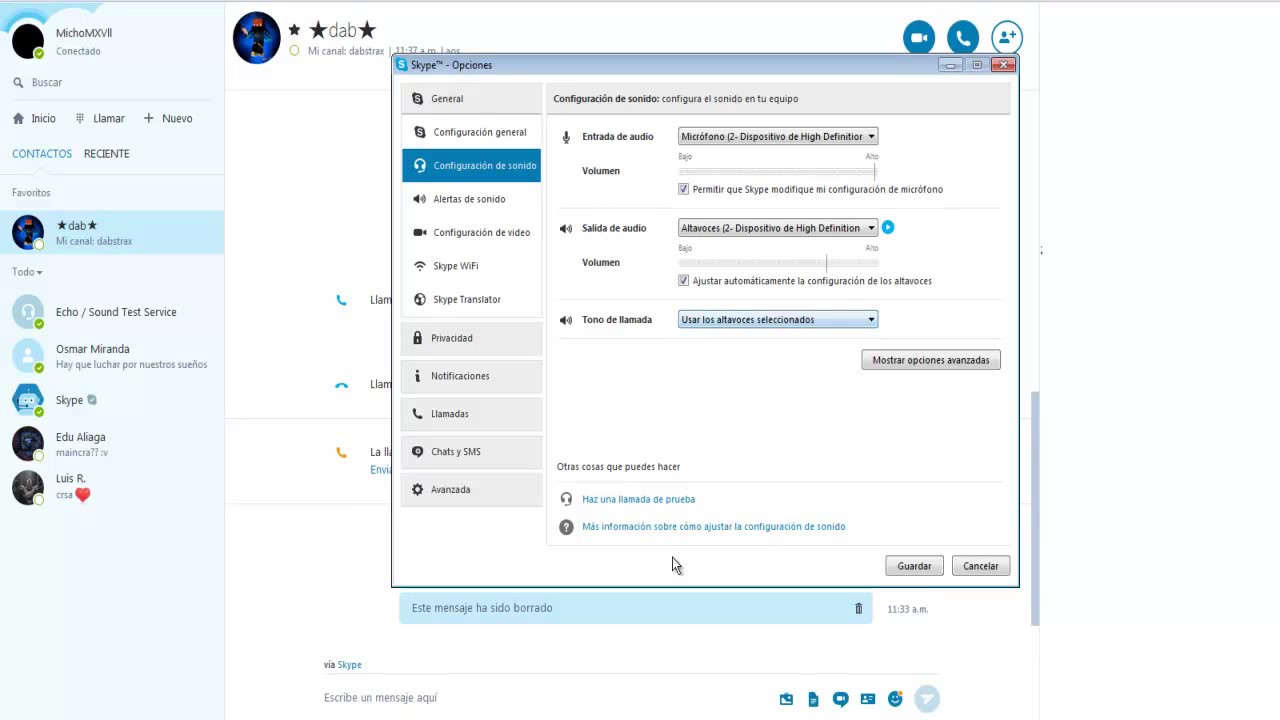
Task: Click the Buscar search field
Action: (112, 83)
